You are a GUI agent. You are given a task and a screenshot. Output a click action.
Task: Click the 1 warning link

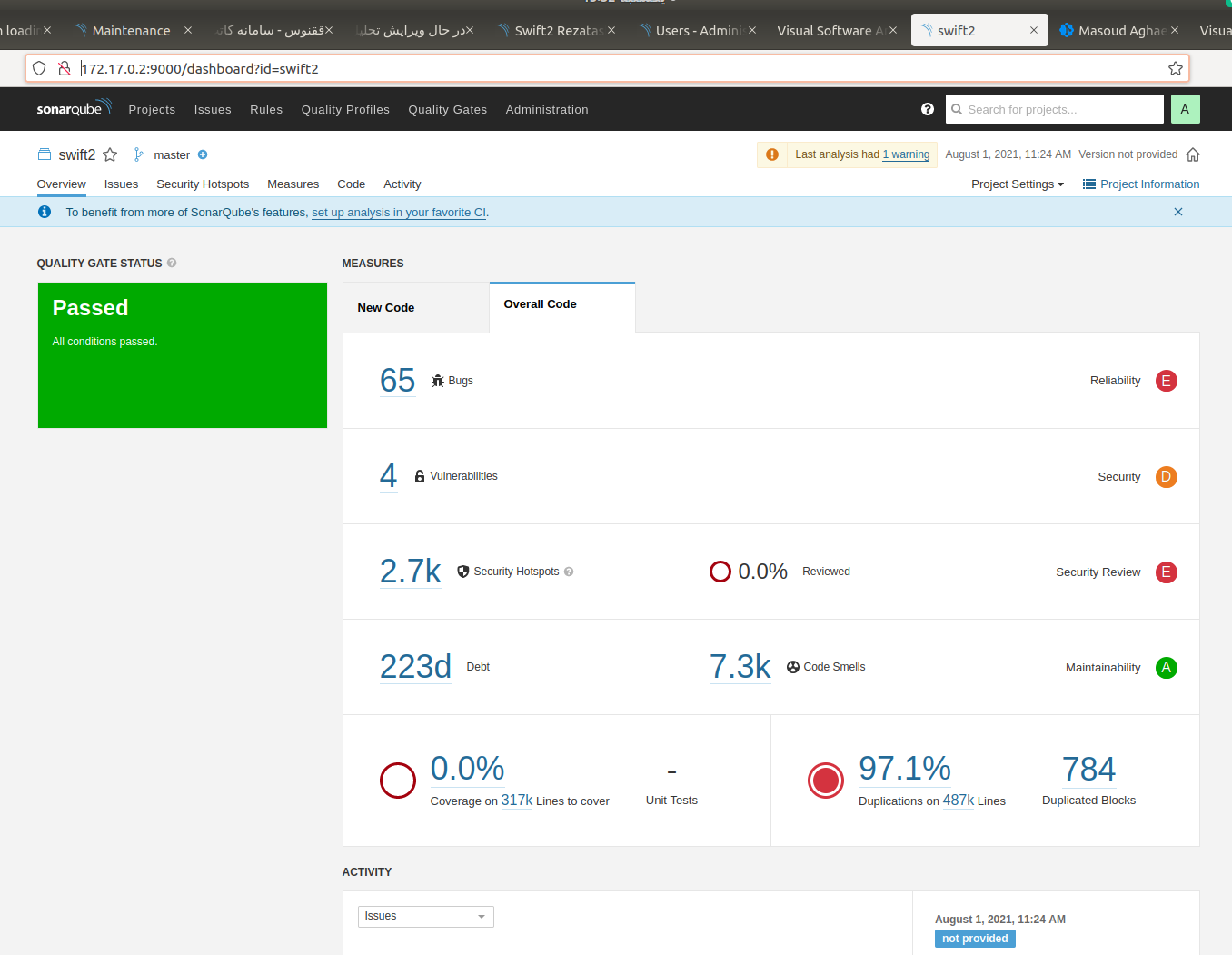[x=906, y=154]
